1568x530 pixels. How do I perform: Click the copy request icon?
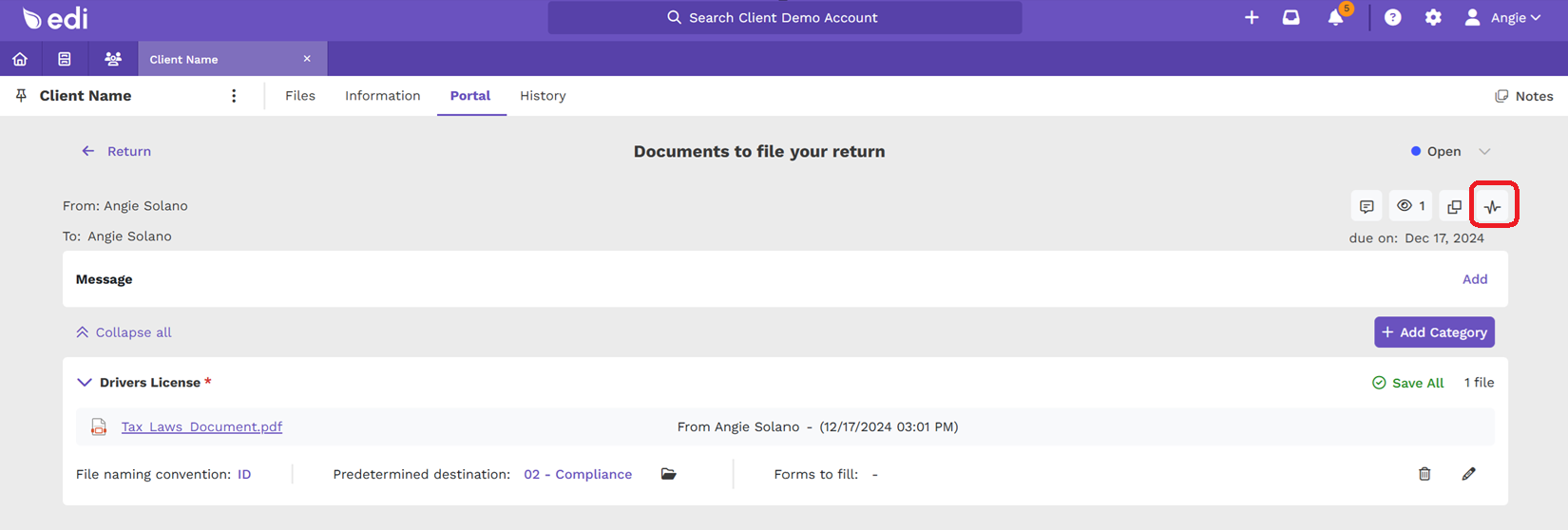pos(1454,206)
